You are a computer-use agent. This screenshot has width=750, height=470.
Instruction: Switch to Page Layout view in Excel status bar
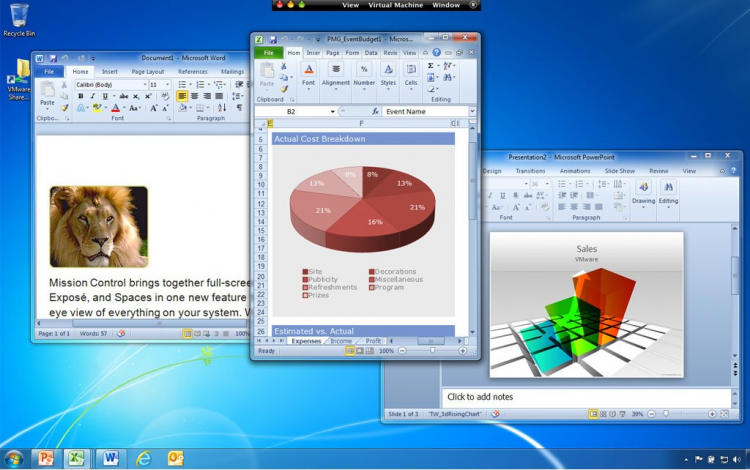[x=360, y=351]
